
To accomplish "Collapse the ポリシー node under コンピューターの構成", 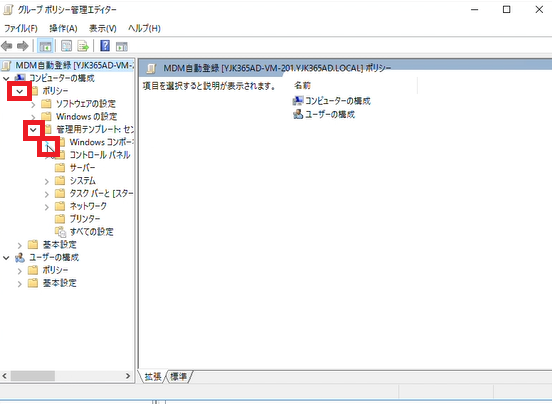I will [20, 91].
